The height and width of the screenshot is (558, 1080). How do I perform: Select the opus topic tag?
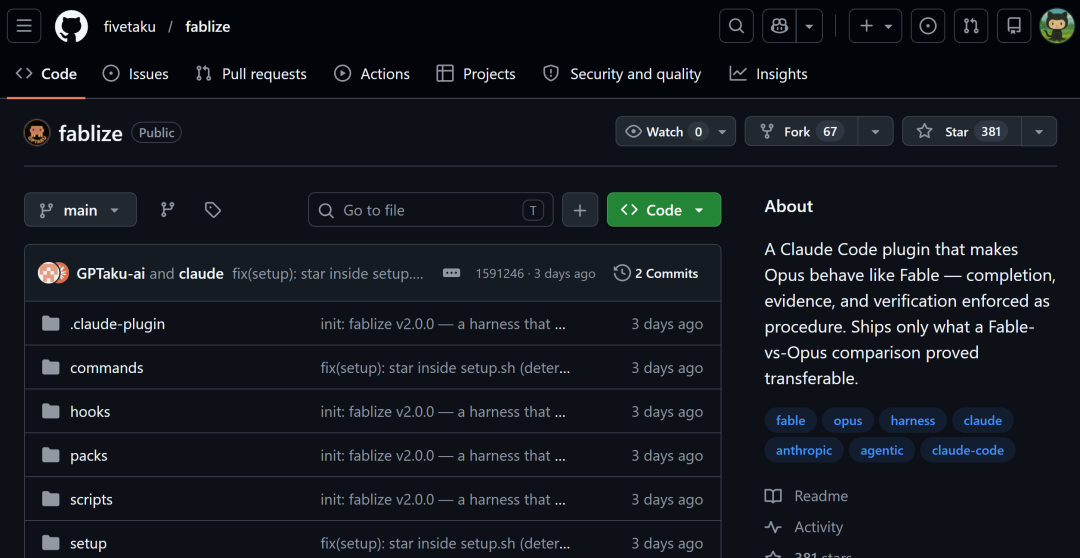(x=848, y=420)
